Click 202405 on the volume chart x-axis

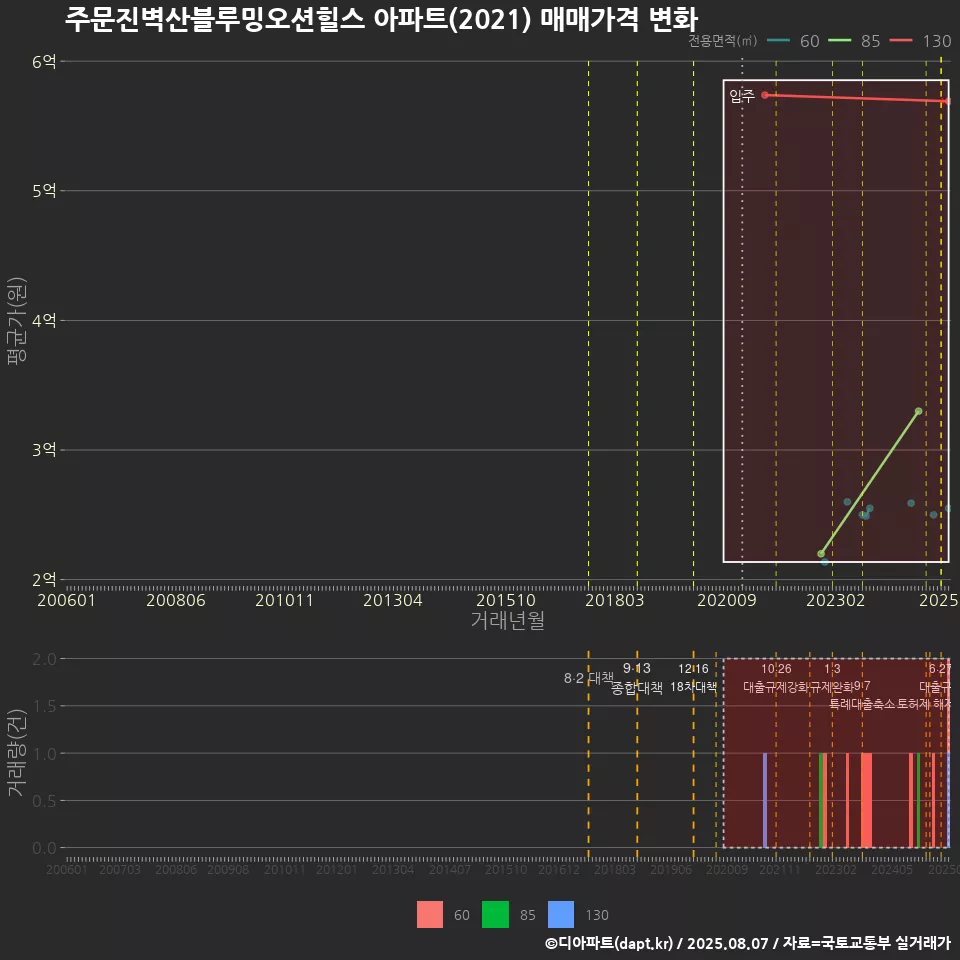tap(892, 869)
